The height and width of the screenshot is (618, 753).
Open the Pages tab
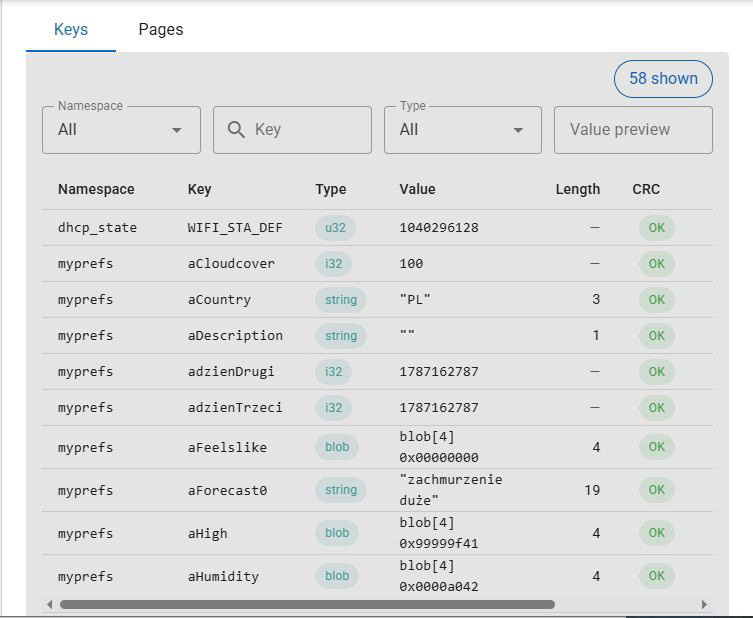(160, 29)
